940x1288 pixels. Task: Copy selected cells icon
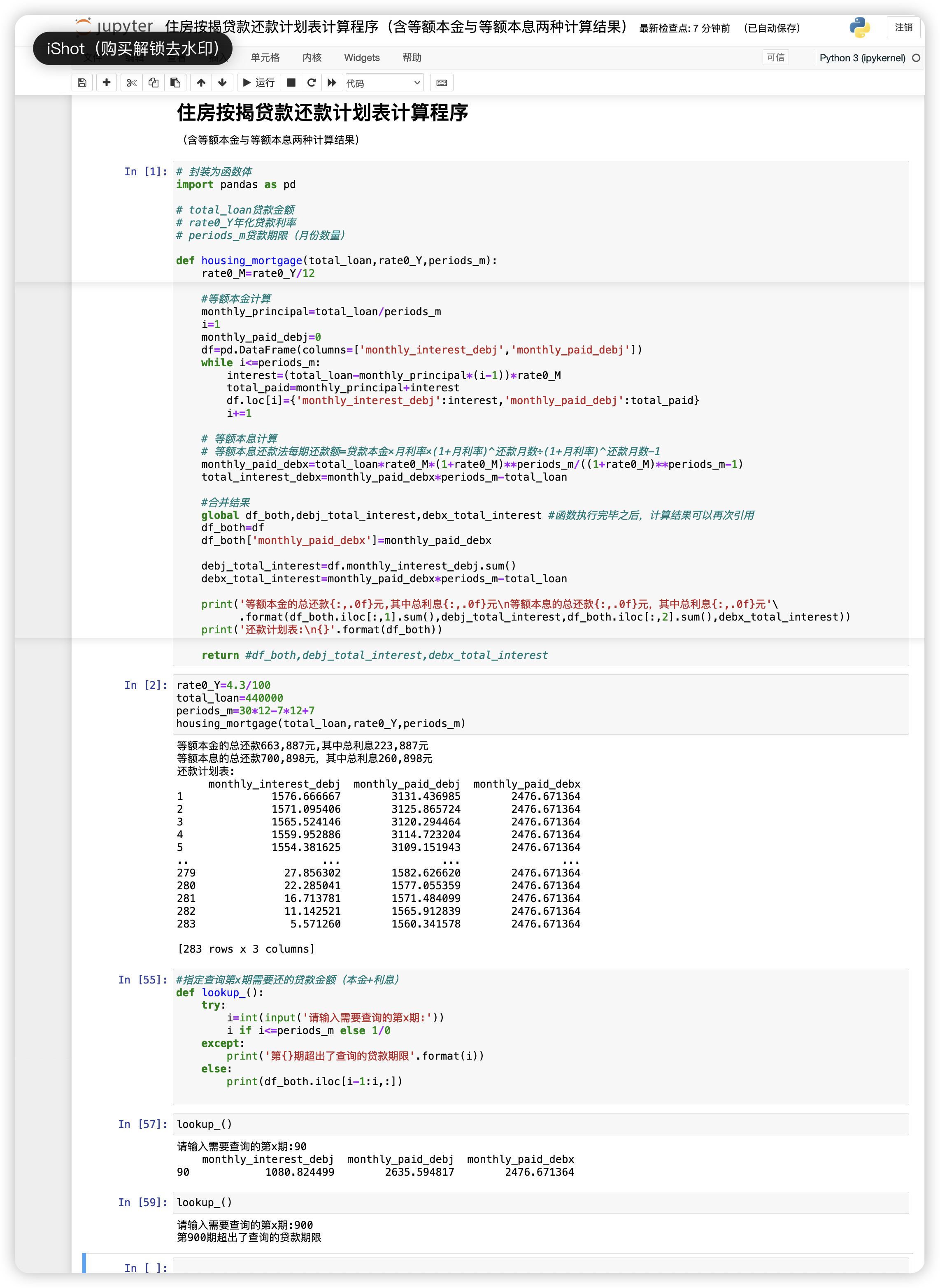(x=153, y=82)
